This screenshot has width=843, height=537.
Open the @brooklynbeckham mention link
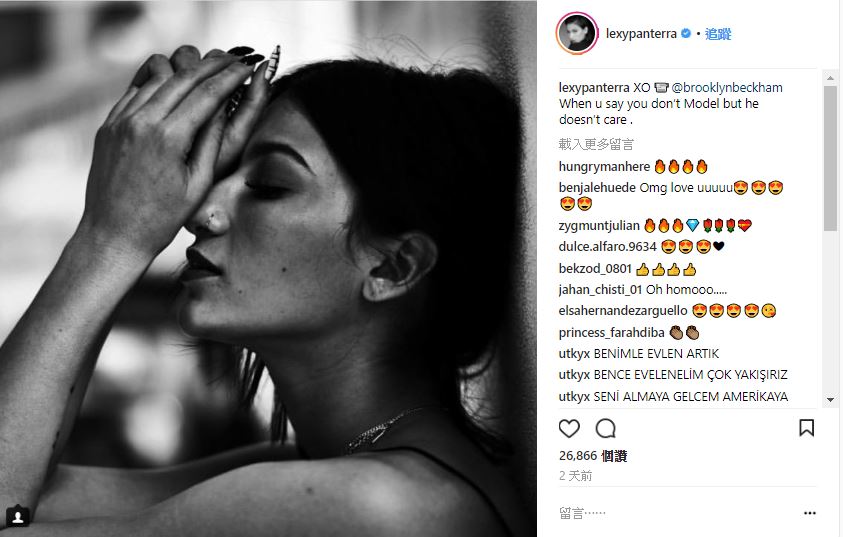click(x=727, y=88)
